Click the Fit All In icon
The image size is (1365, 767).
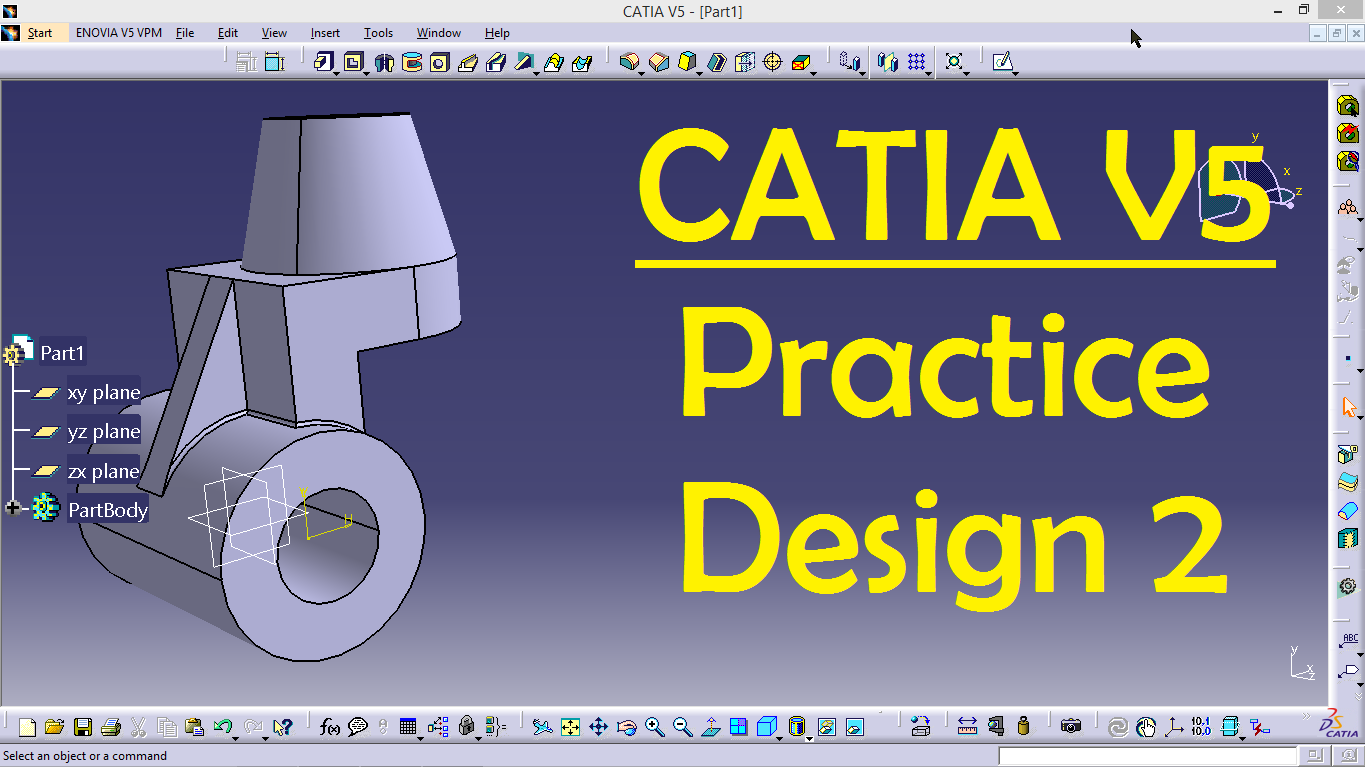point(570,727)
